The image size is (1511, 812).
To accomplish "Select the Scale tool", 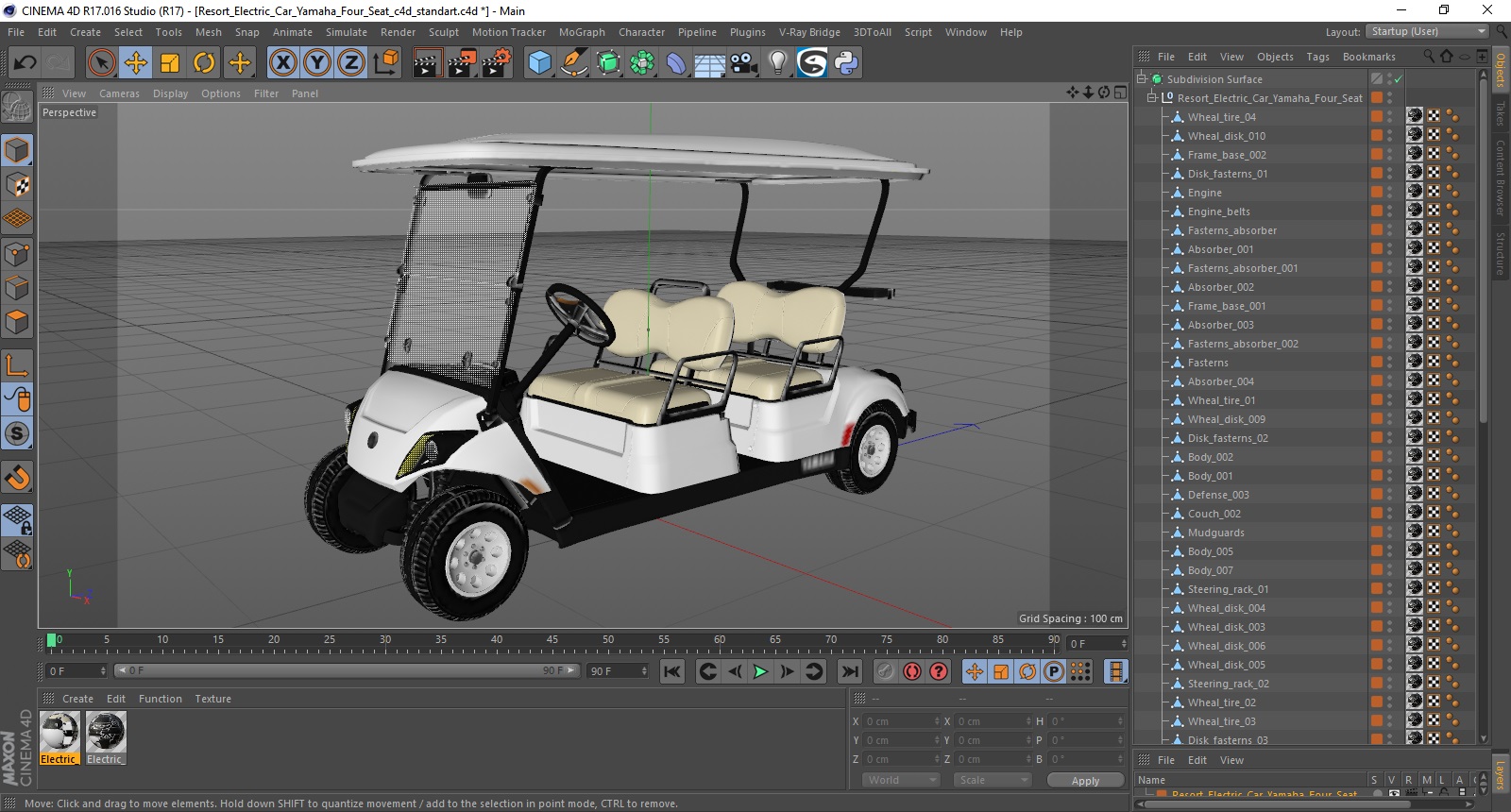I will (x=170, y=63).
